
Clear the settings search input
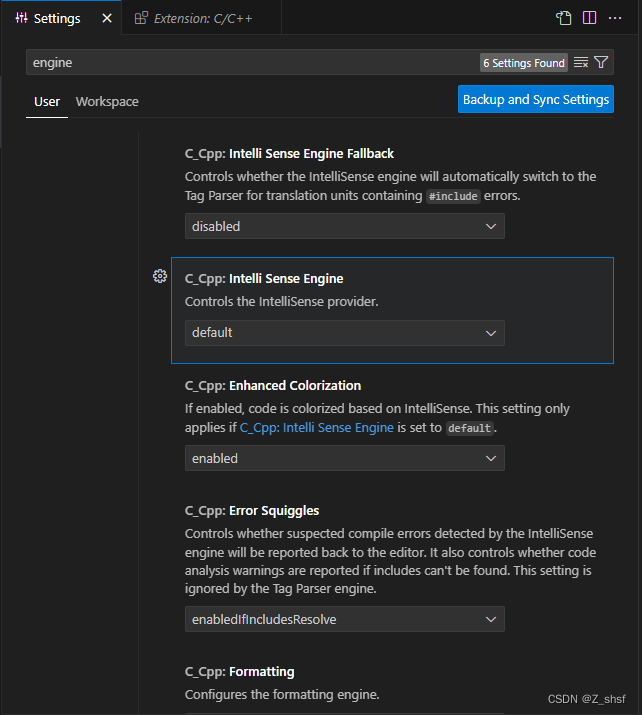tap(580, 62)
